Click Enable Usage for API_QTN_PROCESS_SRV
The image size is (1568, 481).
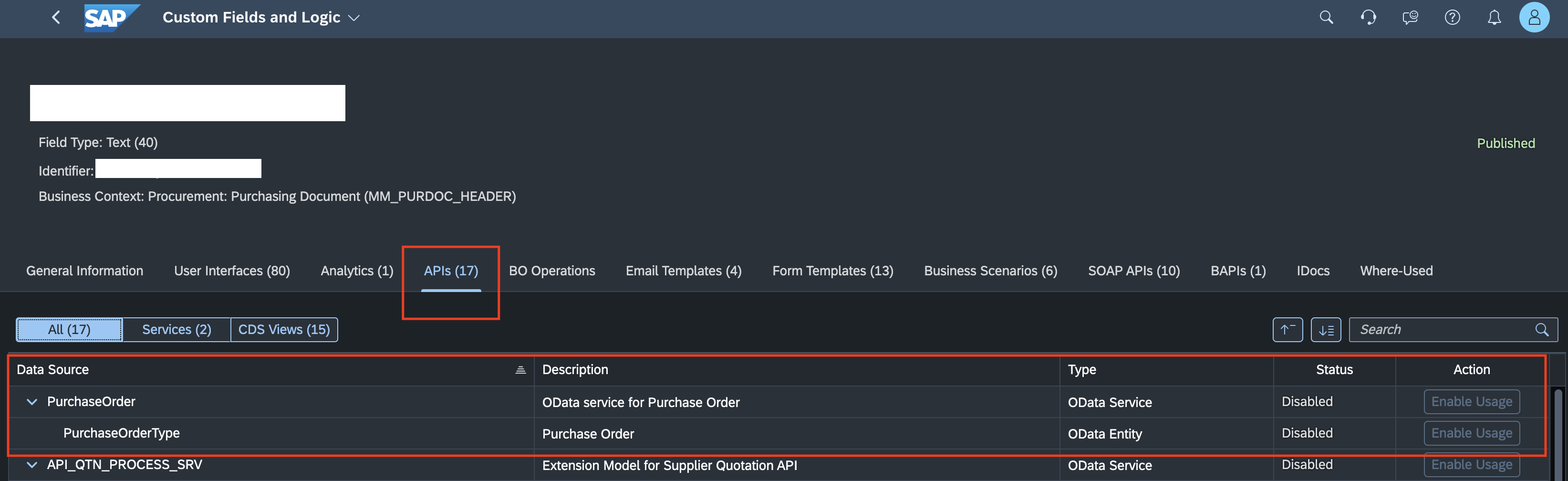coord(1471,465)
